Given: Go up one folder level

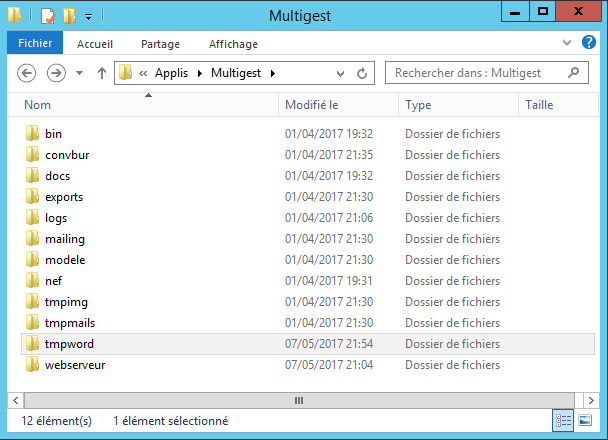Looking at the screenshot, I should (101, 73).
